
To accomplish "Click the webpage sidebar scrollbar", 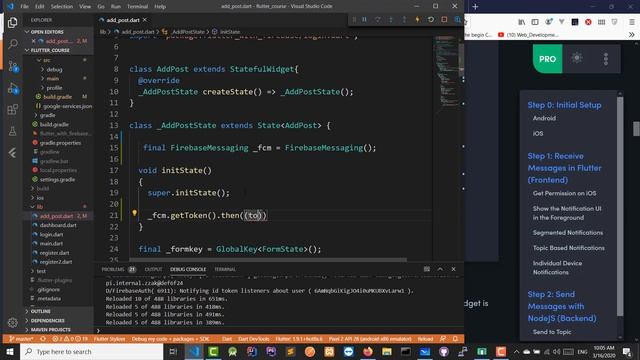I will click(x=620, y=206).
